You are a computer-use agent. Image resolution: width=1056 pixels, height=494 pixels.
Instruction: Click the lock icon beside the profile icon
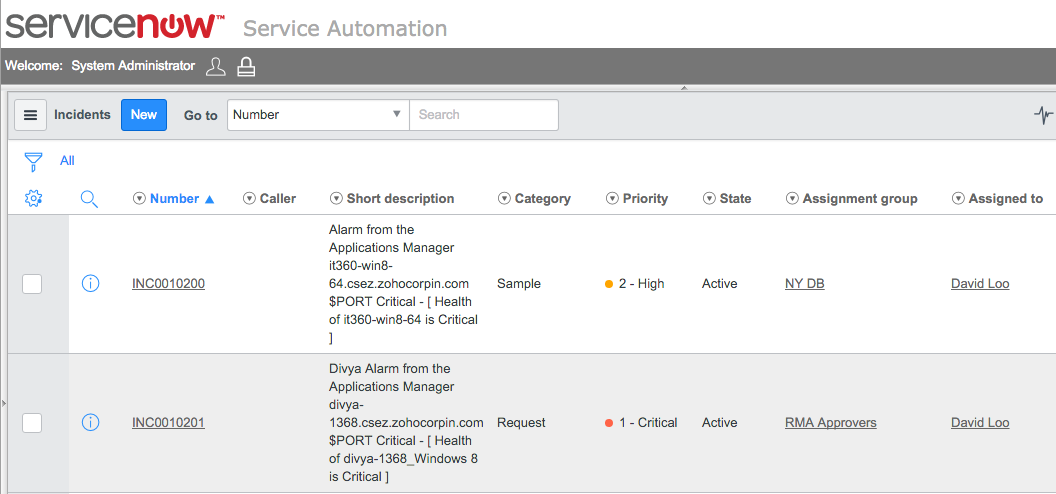click(246, 67)
